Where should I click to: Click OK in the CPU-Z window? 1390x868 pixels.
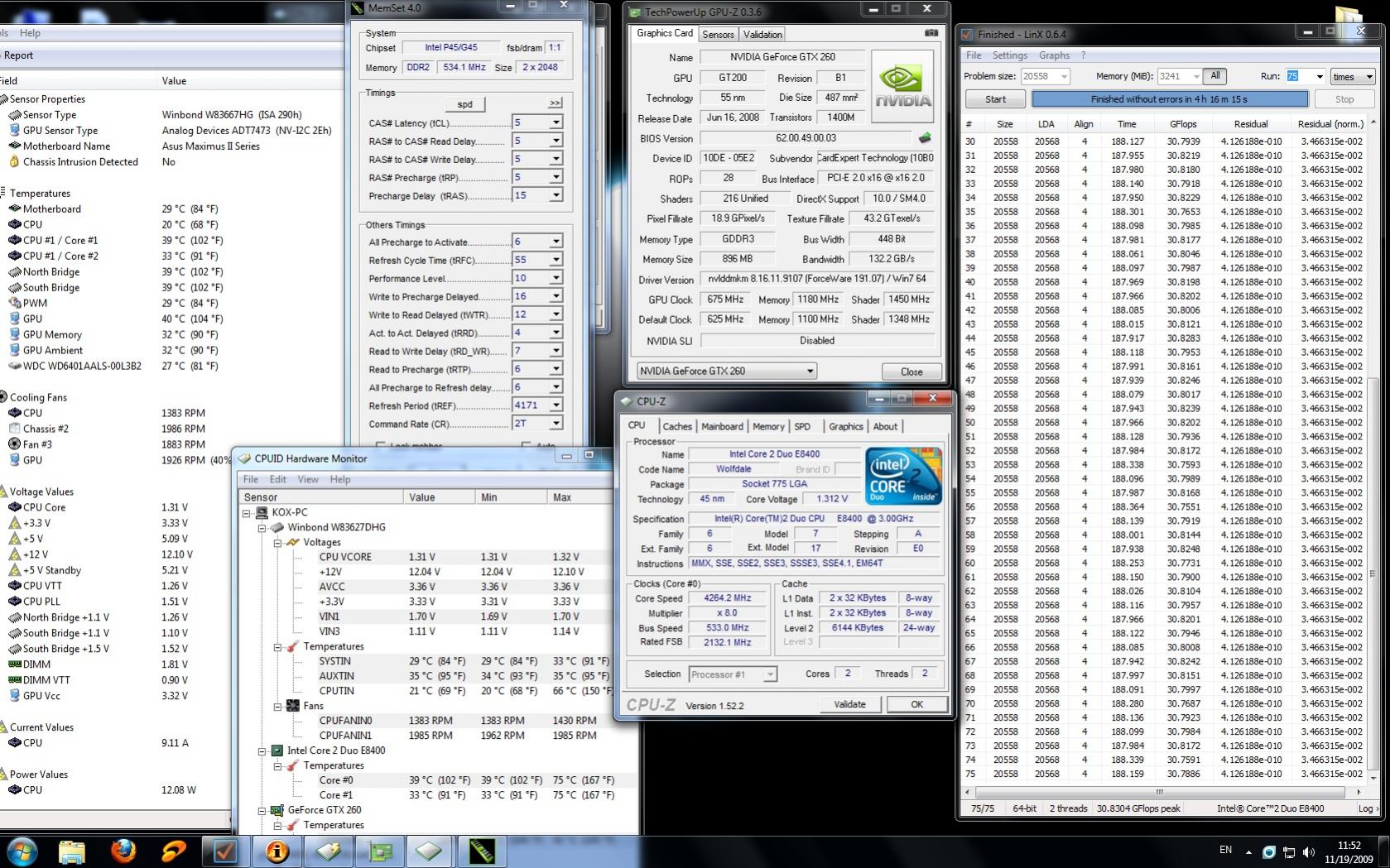(917, 704)
